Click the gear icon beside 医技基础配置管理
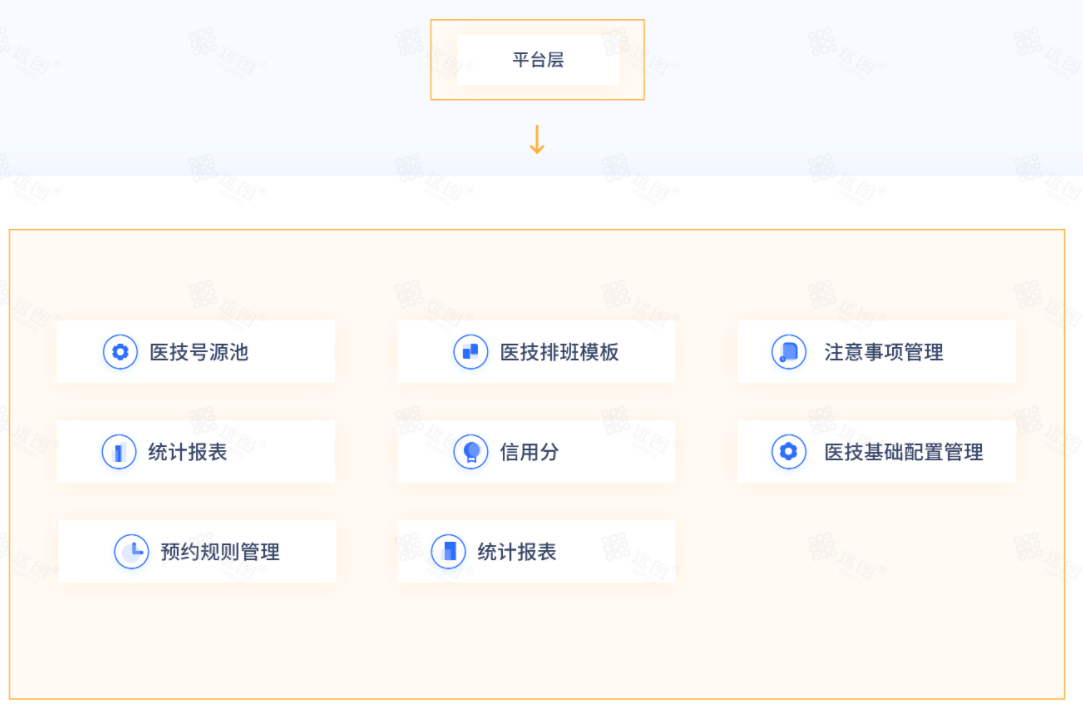Image resolution: width=1083 pixels, height=713 pixels. (x=789, y=453)
